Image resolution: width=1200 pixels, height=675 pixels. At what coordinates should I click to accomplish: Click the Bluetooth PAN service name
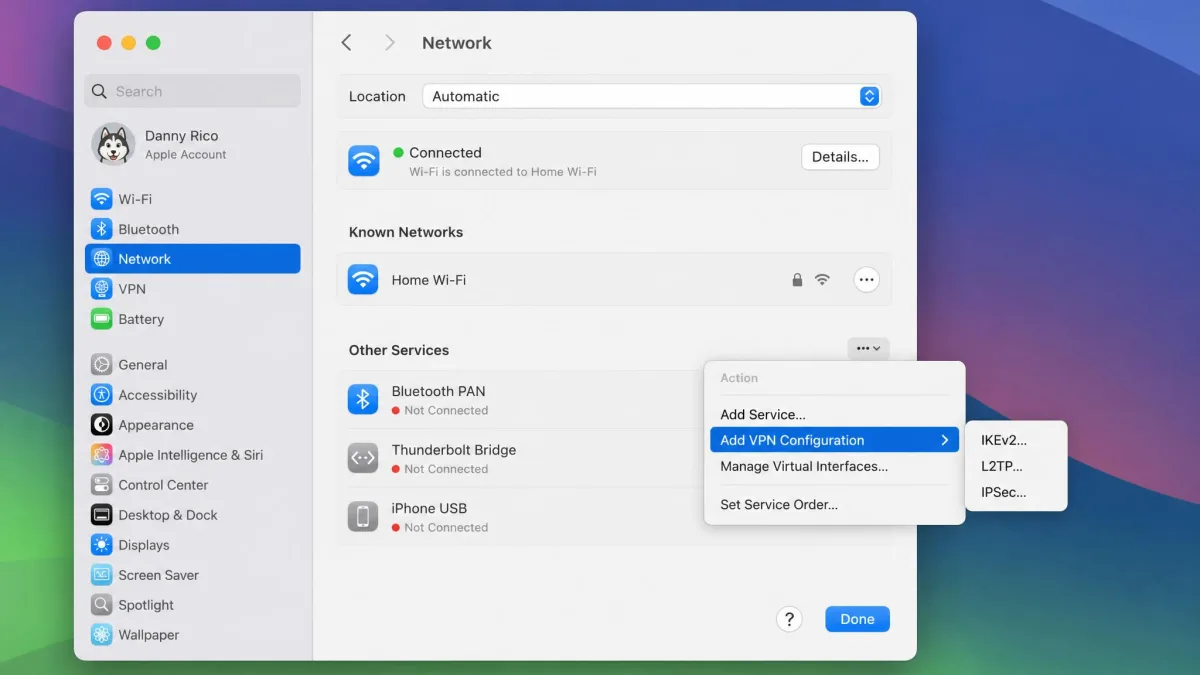439,391
